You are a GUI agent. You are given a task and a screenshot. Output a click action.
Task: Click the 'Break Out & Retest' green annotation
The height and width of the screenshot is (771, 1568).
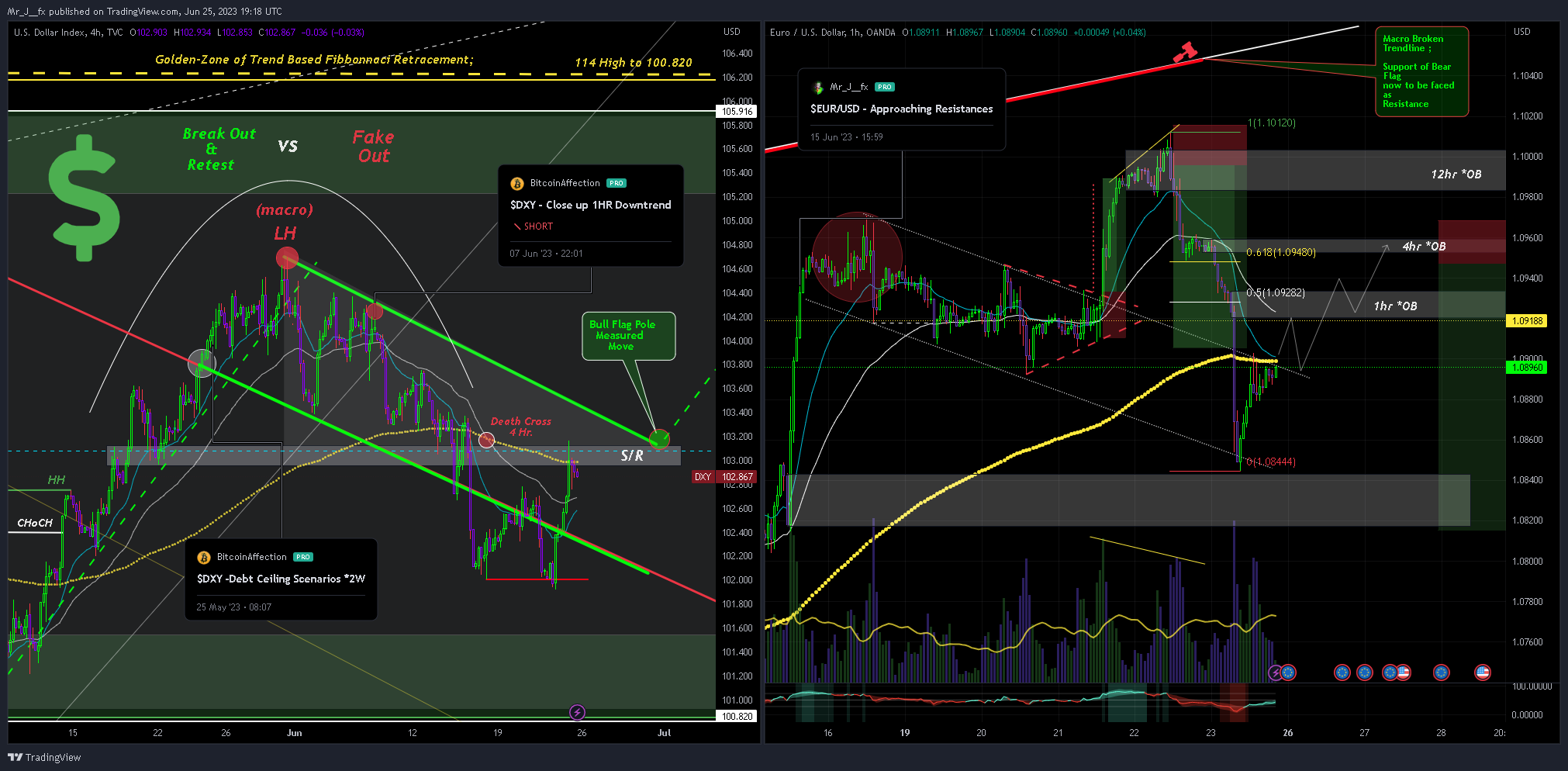[x=219, y=149]
